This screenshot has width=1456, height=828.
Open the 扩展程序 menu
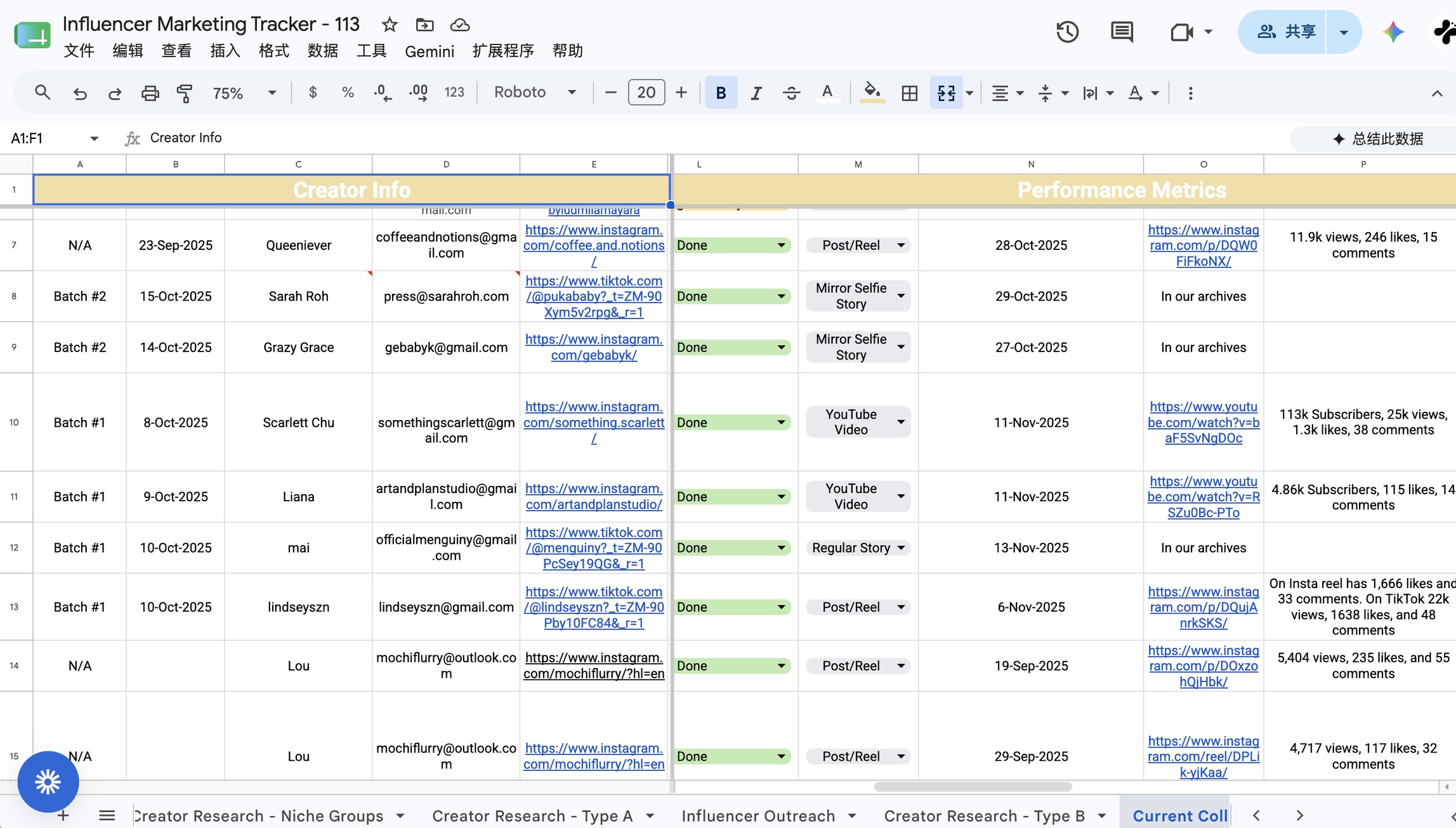point(503,51)
